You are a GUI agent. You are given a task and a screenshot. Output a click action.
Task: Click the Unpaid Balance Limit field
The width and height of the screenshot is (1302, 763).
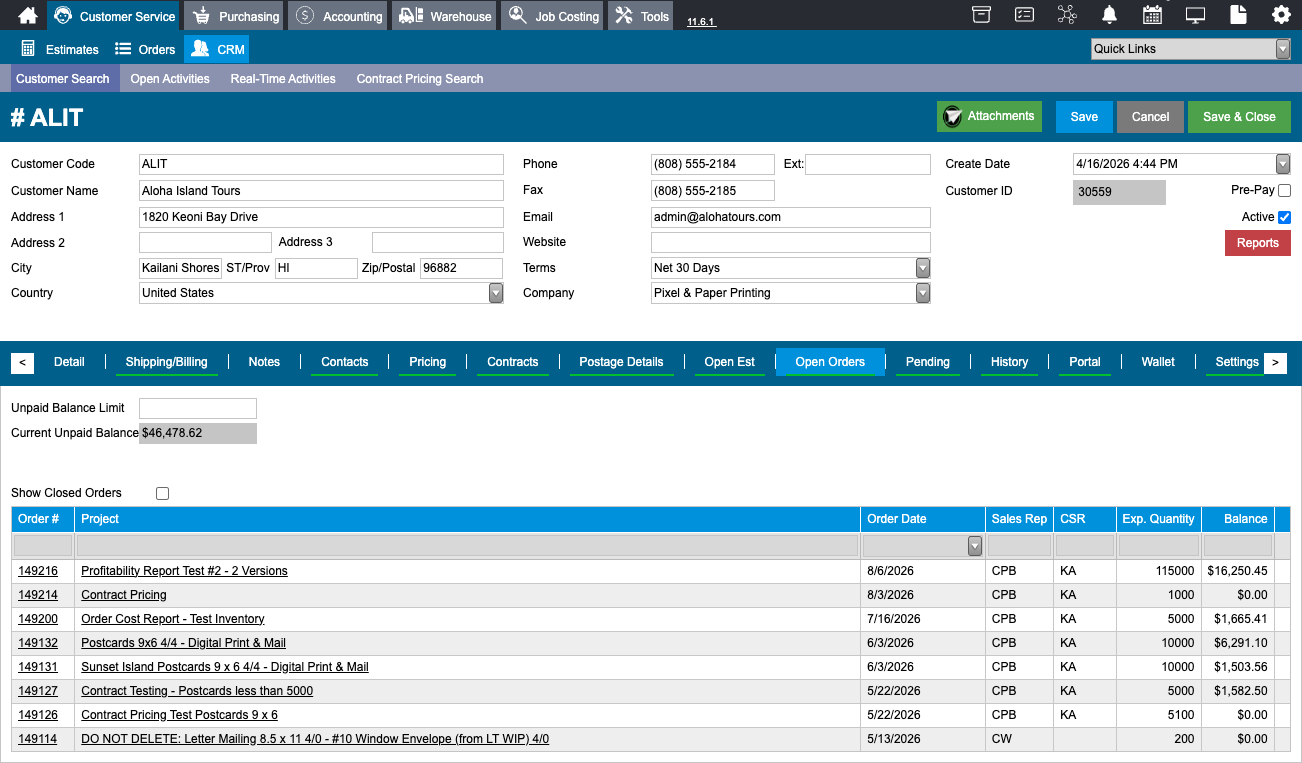198,408
